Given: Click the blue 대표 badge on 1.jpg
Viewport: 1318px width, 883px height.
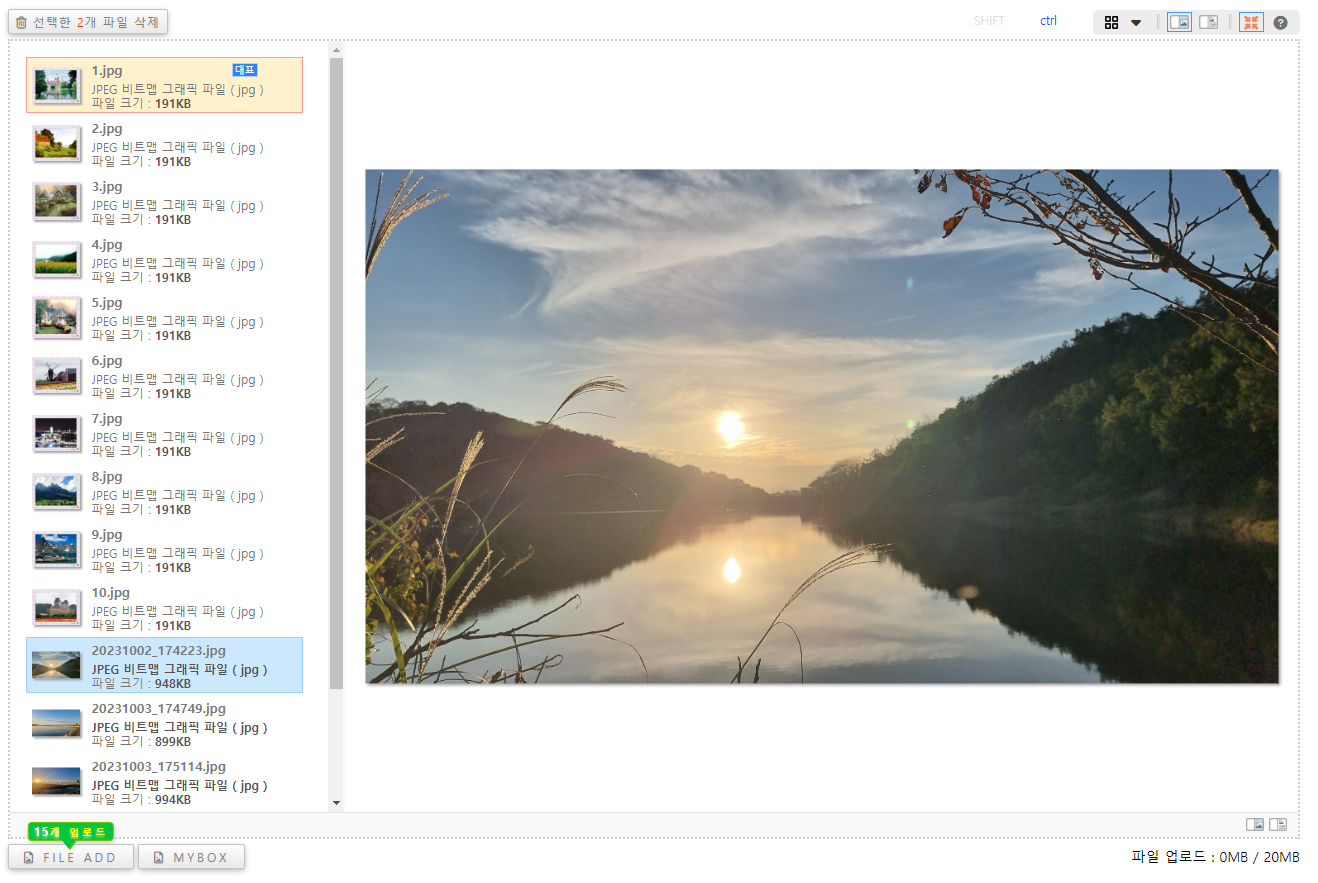Looking at the screenshot, I should tap(245, 70).
